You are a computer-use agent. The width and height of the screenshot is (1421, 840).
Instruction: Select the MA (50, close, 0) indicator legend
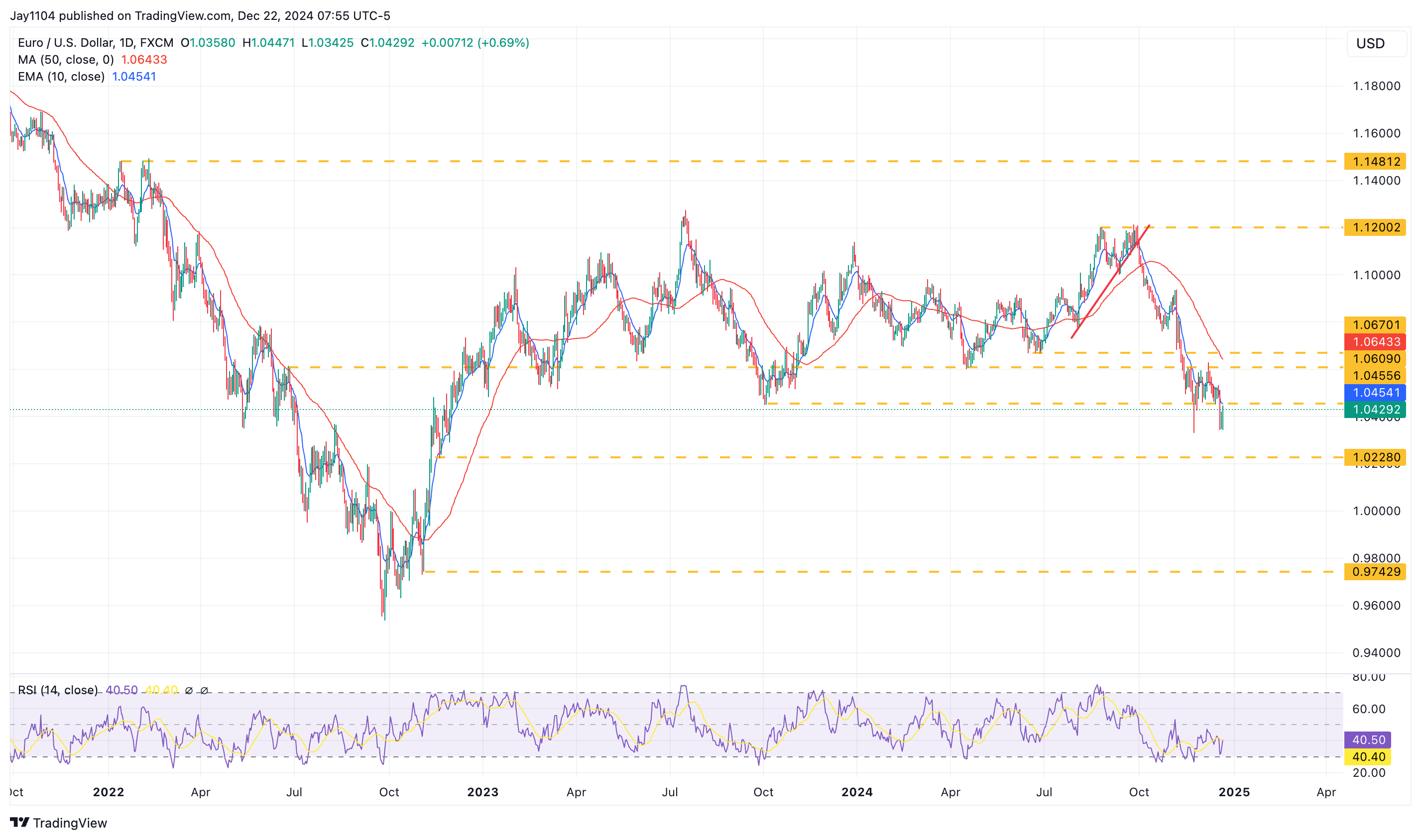click(66, 60)
